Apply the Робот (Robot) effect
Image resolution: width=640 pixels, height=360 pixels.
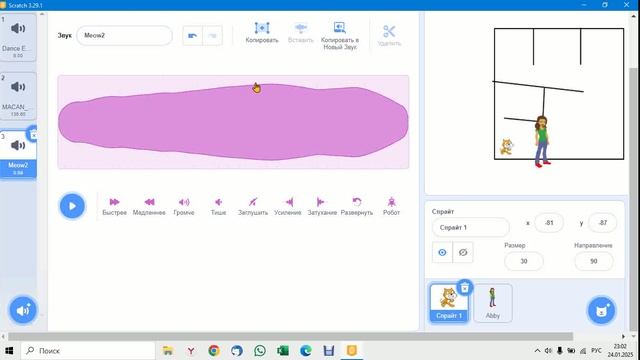[x=391, y=206]
